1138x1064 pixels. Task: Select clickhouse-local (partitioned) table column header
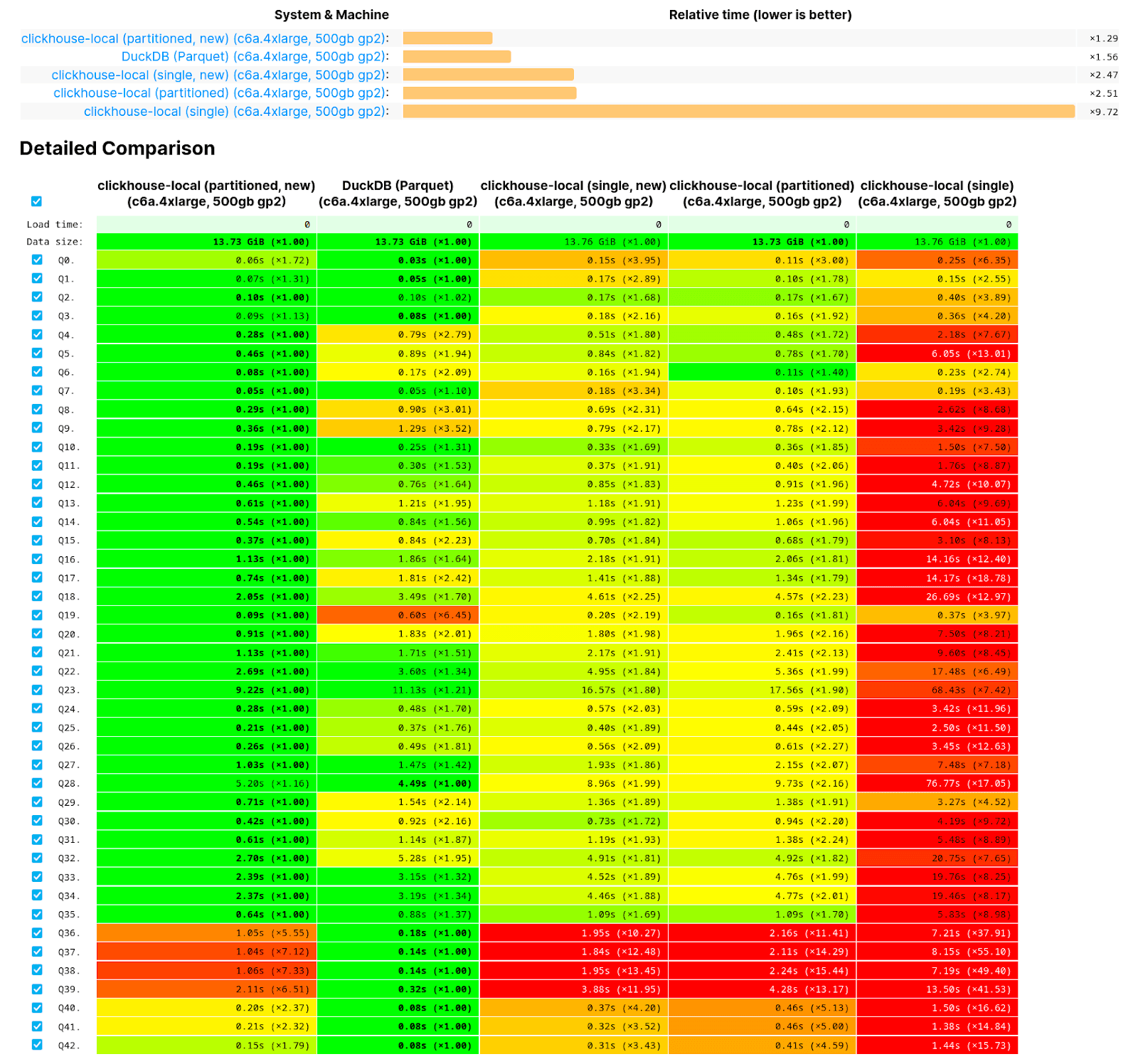pyautogui.click(x=762, y=193)
